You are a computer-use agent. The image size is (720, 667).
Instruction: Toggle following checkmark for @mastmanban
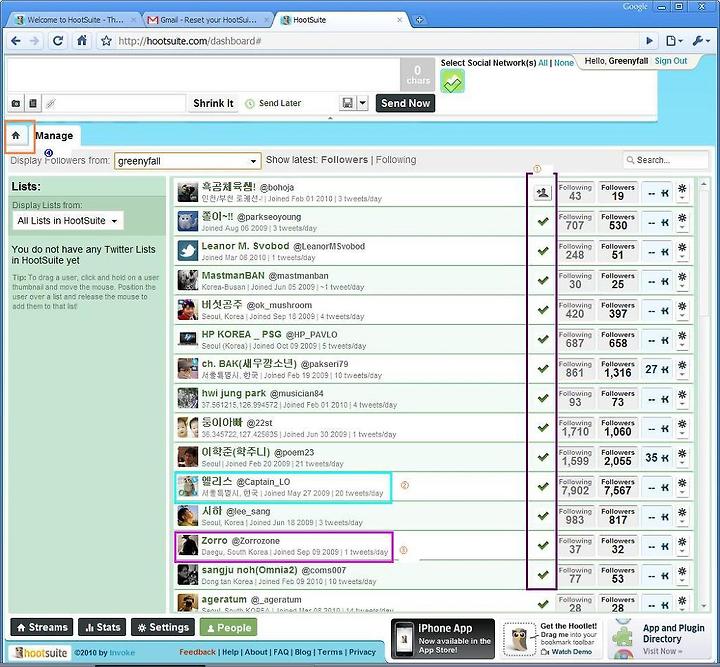[x=543, y=280]
